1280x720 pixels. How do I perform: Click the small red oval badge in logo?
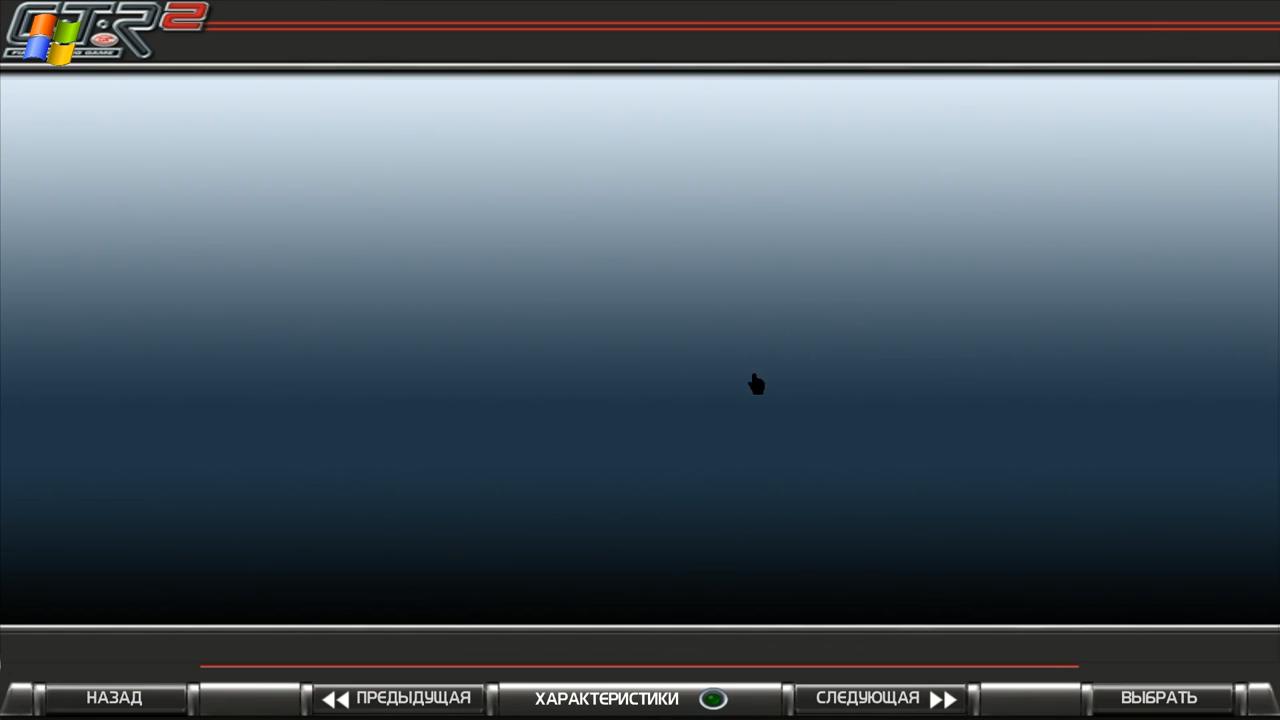102,40
